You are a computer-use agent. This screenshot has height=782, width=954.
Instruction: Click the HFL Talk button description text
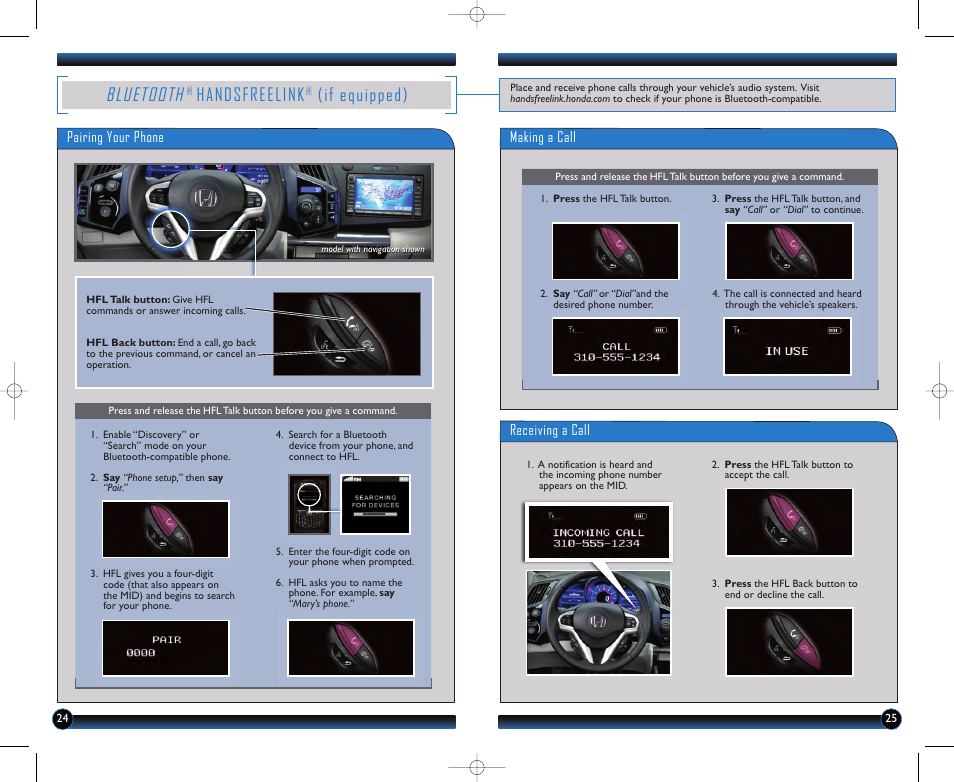tap(165, 305)
